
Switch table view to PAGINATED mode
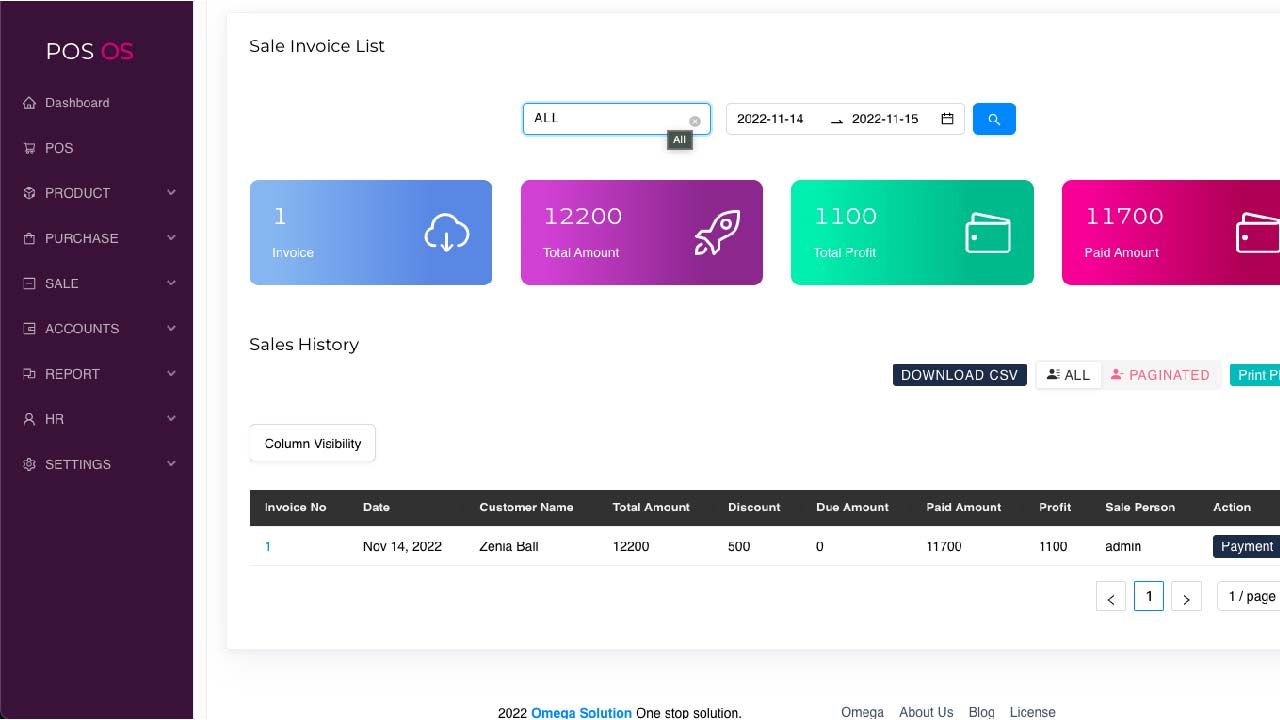tap(1160, 375)
